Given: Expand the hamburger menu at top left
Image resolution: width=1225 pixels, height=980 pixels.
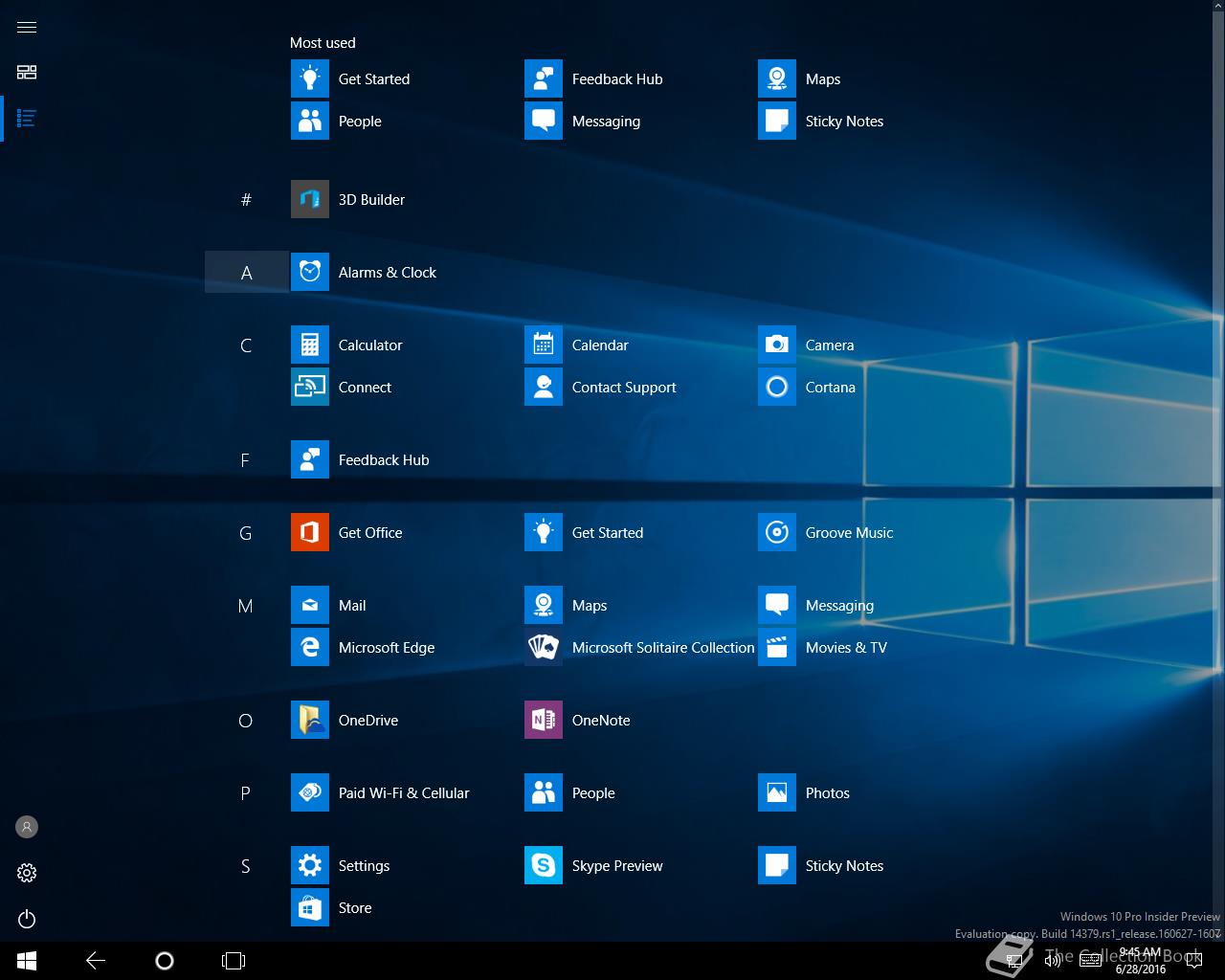Looking at the screenshot, I should pyautogui.click(x=27, y=27).
